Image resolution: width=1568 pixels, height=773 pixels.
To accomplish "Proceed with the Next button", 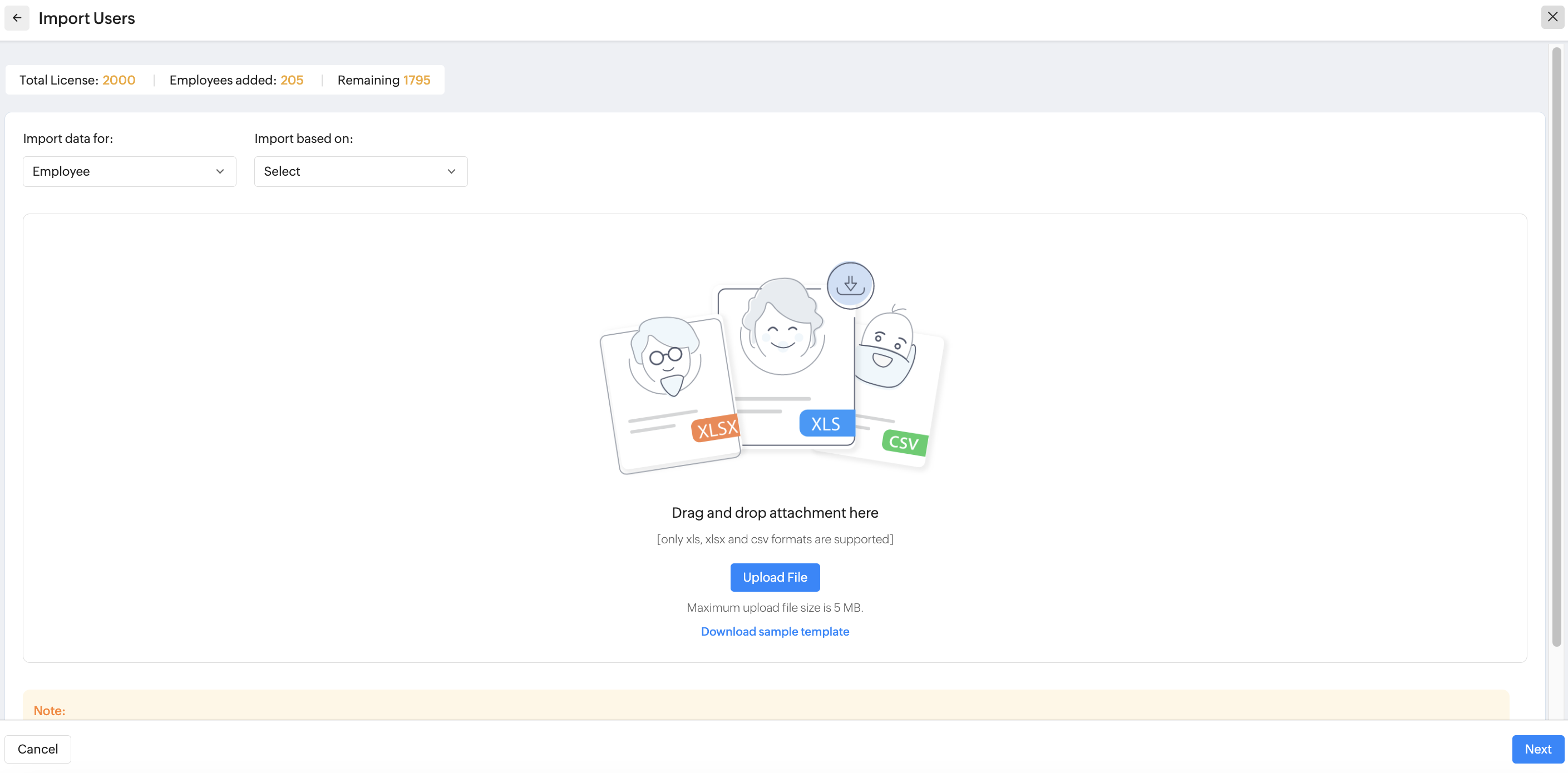I will pyautogui.click(x=1537, y=749).
